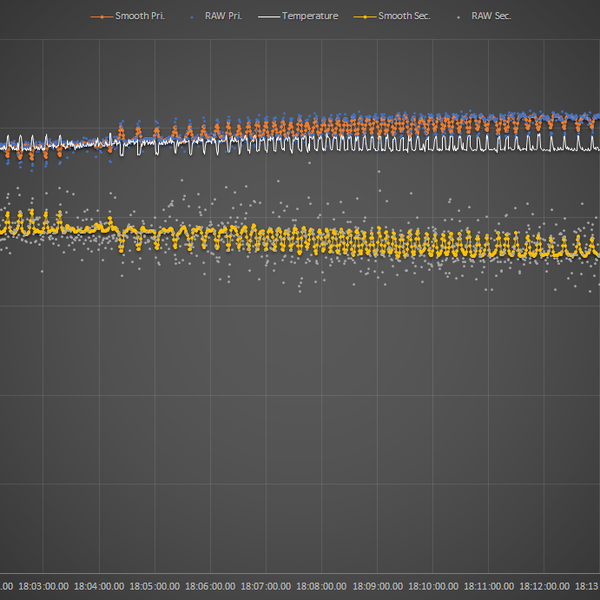The width and height of the screenshot is (600, 600).
Task: Select the Smooth Pri. legend entry
Action: point(127,16)
